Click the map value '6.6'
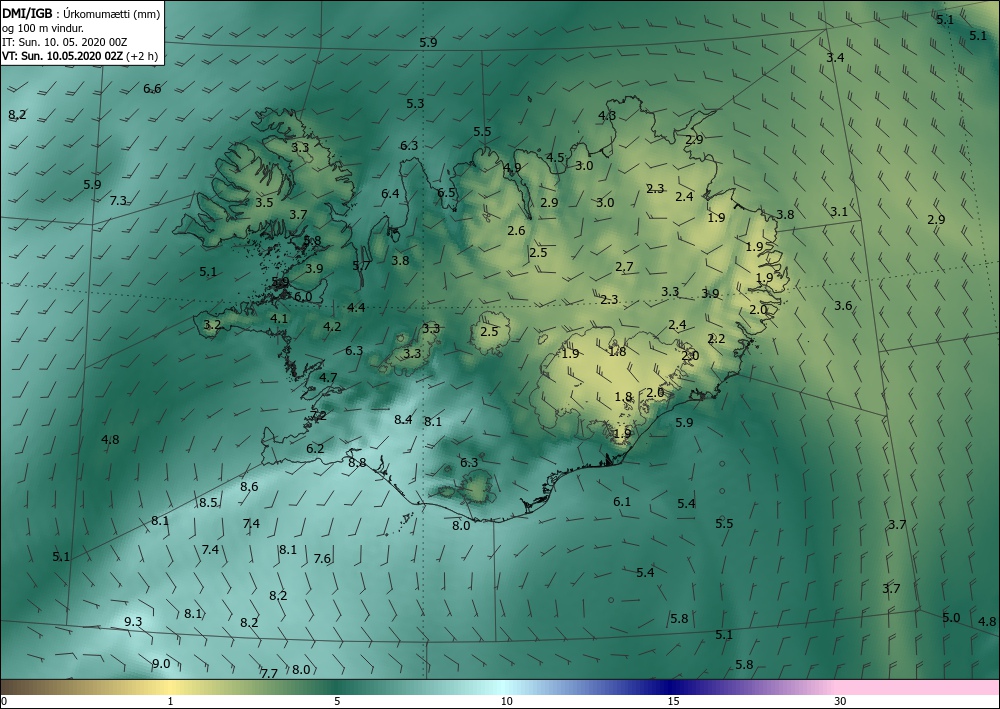Image resolution: width=1000 pixels, height=709 pixels. coord(152,89)
